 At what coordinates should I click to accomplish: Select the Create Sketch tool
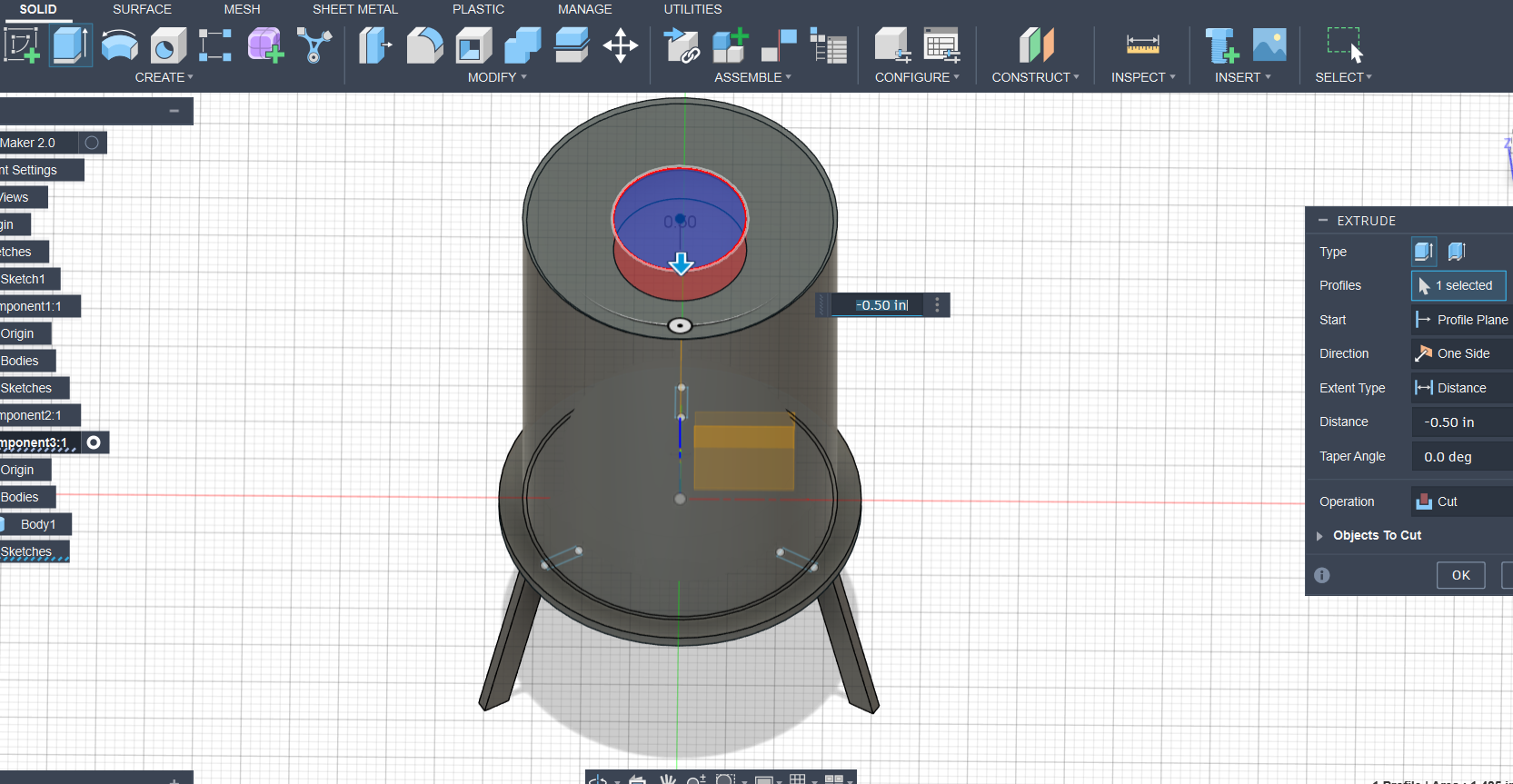coord(22,45)
